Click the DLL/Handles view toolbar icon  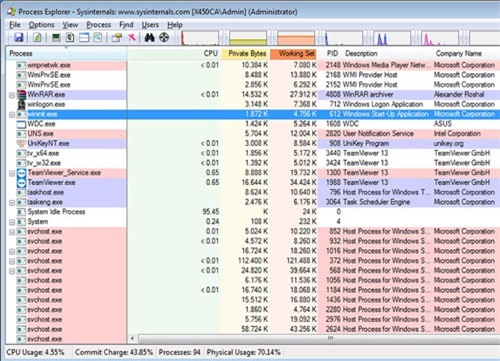98,37
